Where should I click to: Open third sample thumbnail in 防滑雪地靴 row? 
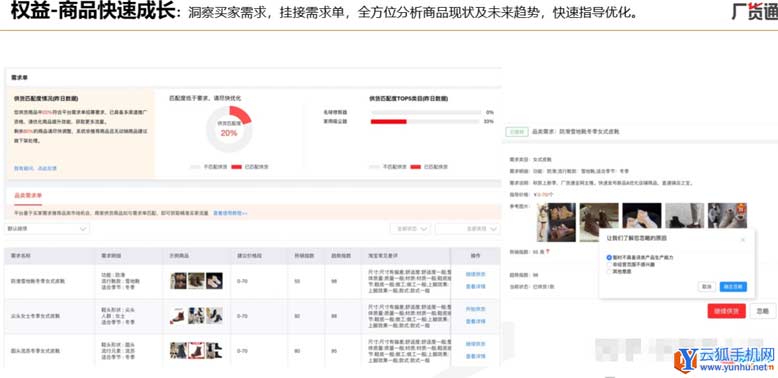pyautogui.click(x=214, y=281)
